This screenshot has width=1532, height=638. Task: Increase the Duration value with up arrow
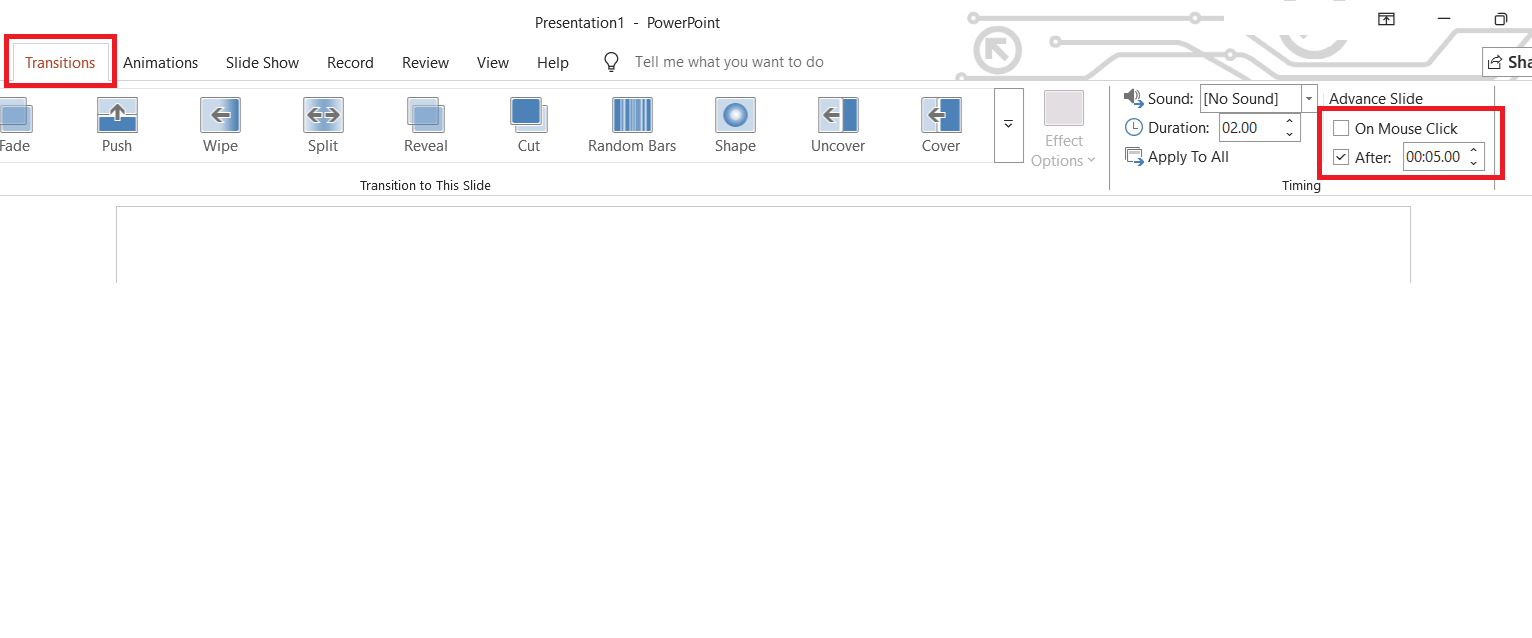pyautogui.click(x=1289, y=122)
